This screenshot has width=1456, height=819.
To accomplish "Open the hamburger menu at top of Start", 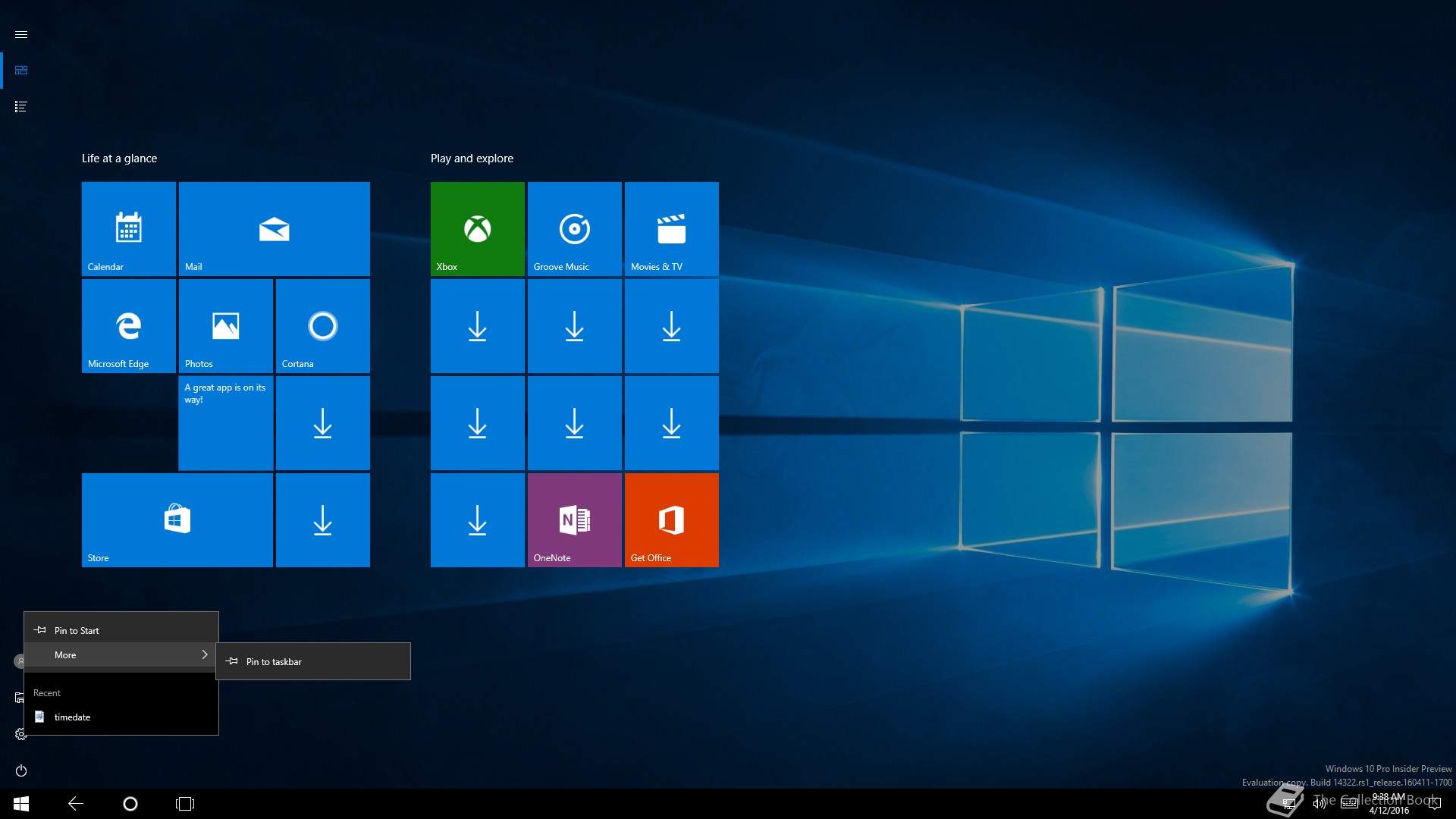I will (x=21, y=34).
